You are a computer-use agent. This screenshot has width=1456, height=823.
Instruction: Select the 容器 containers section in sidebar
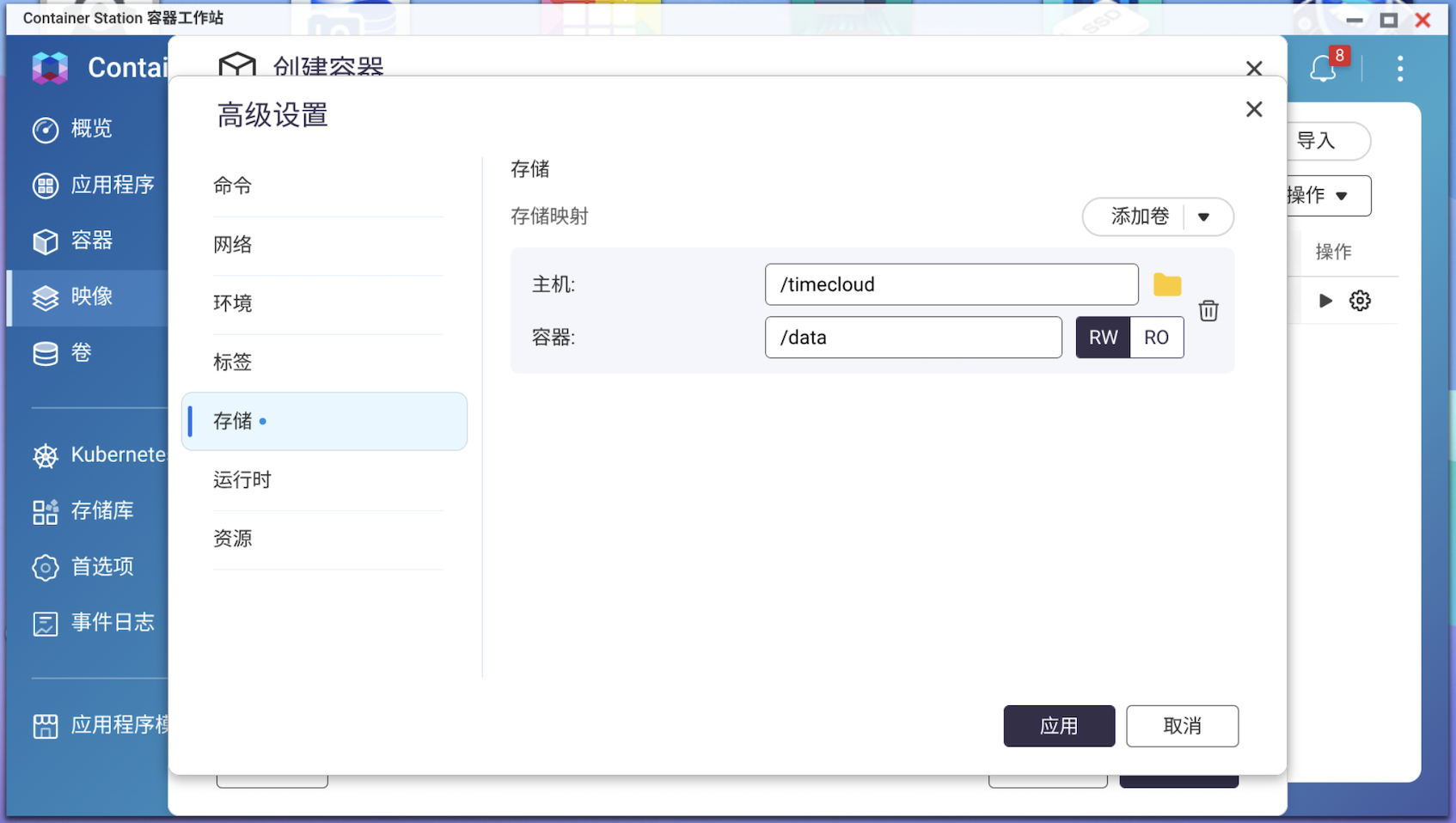[91, 241]
